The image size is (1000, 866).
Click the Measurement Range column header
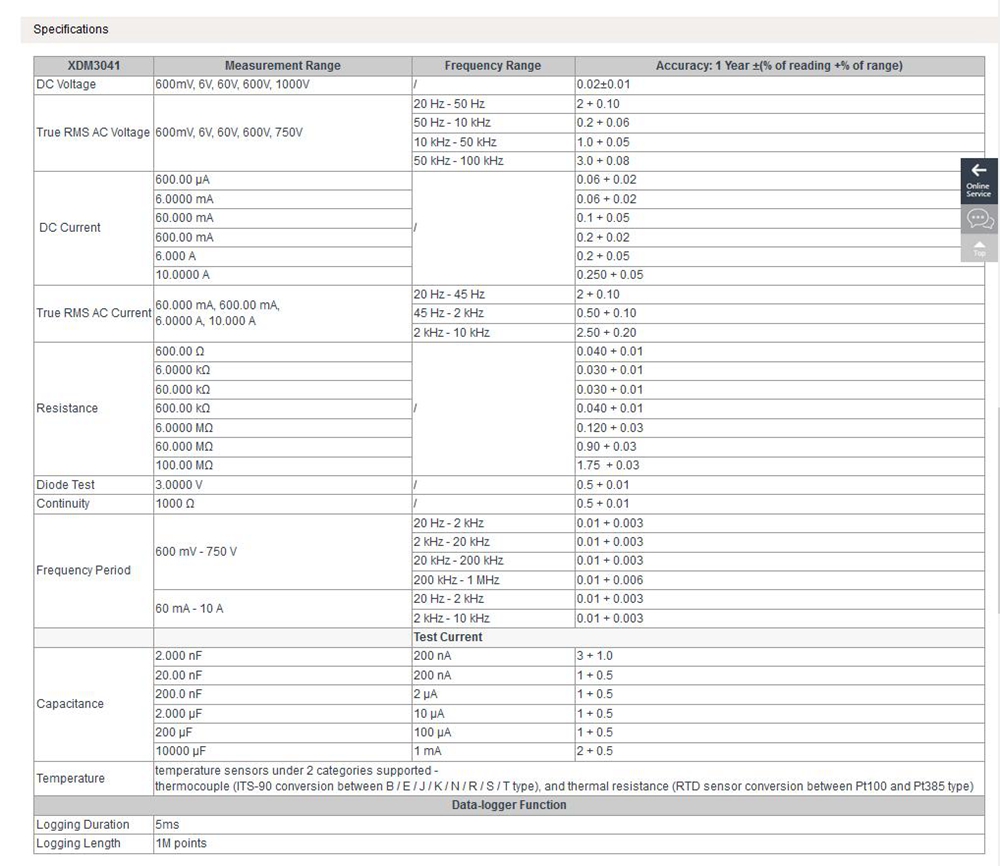(282, 66)
